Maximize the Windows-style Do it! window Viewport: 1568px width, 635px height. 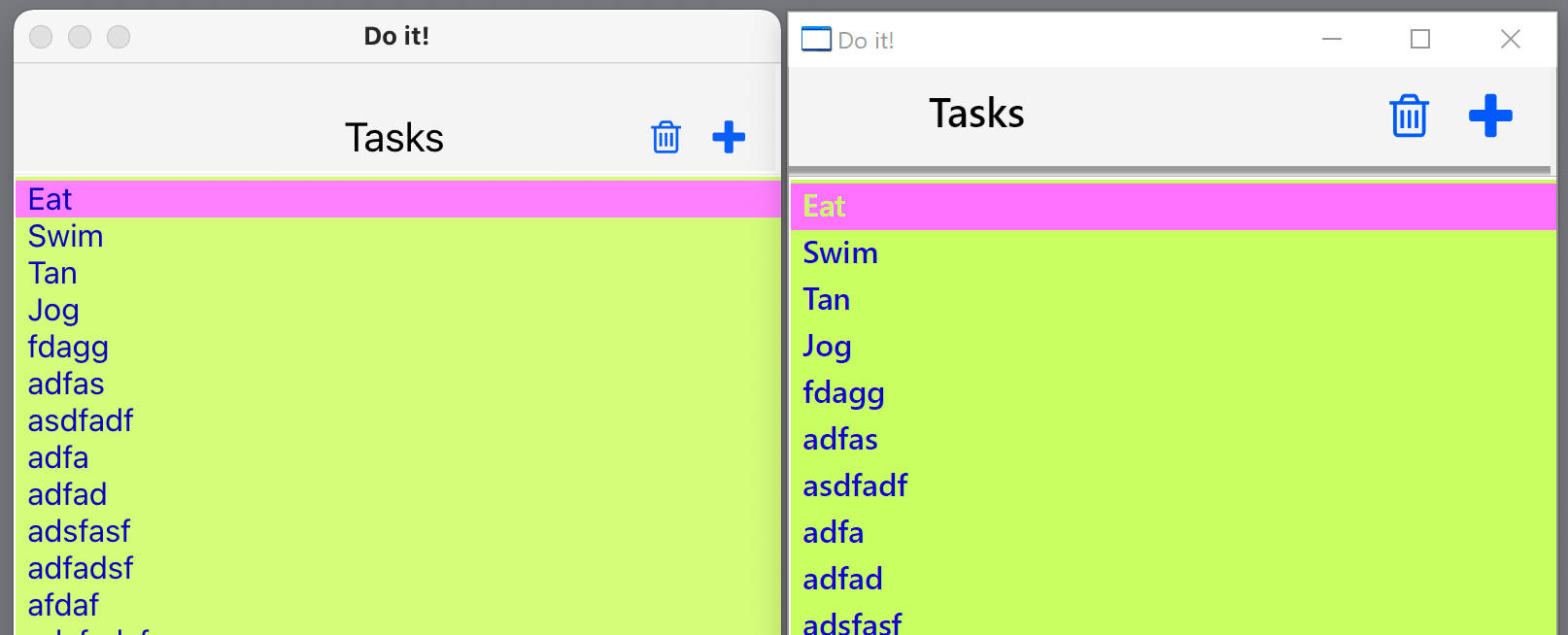1420,39
